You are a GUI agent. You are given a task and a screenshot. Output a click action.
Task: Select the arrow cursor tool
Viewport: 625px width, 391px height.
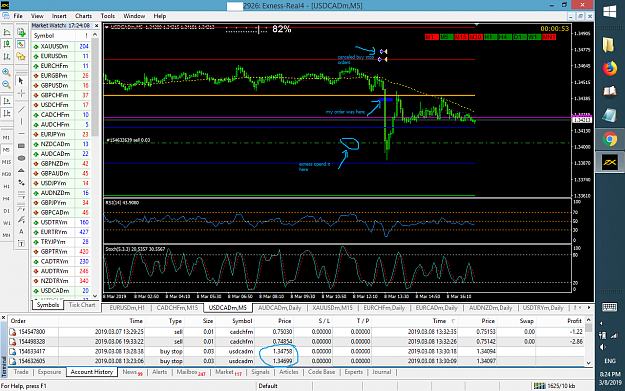(21, 81)
